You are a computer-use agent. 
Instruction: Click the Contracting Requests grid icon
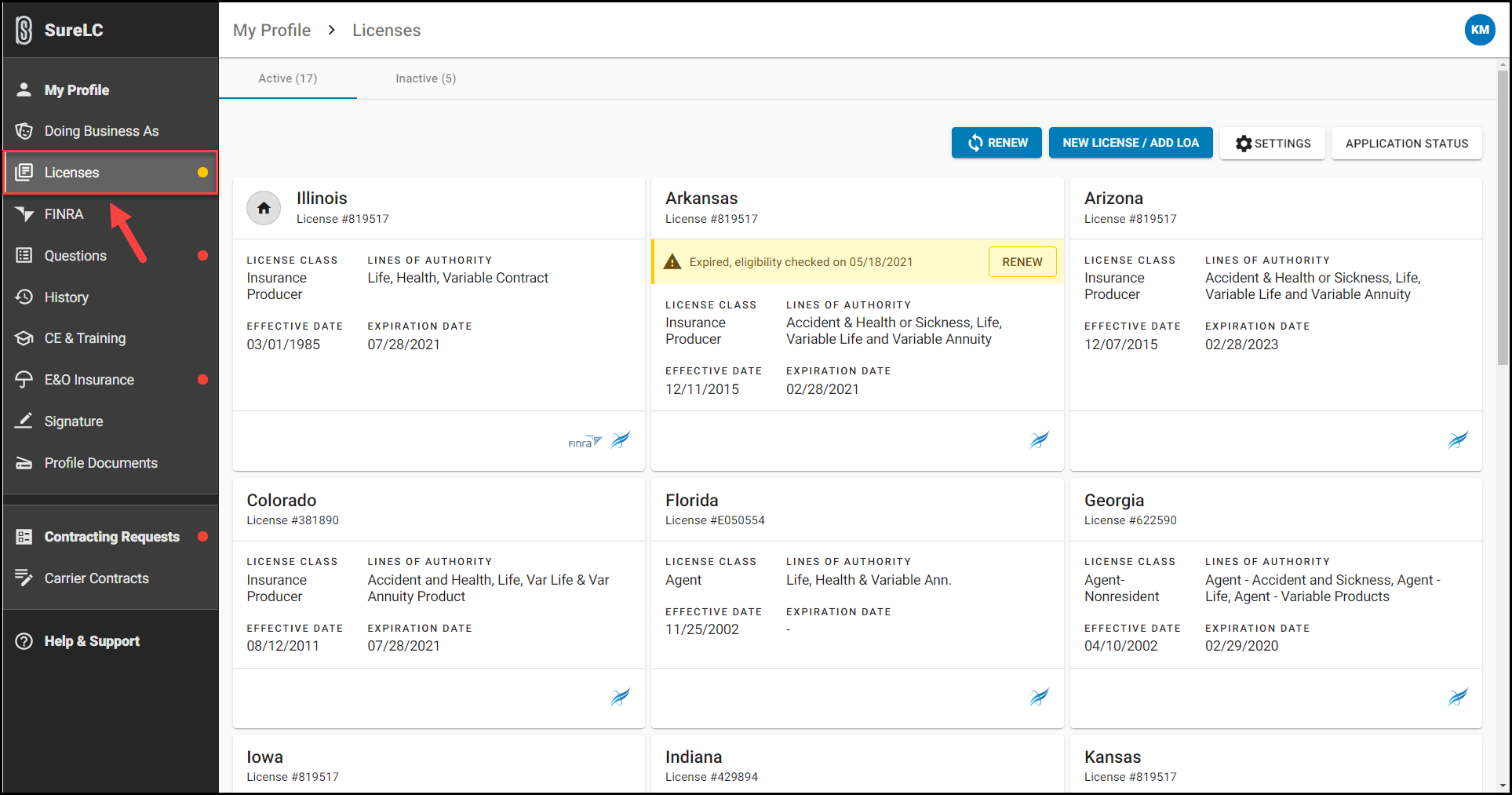point(24,537)
